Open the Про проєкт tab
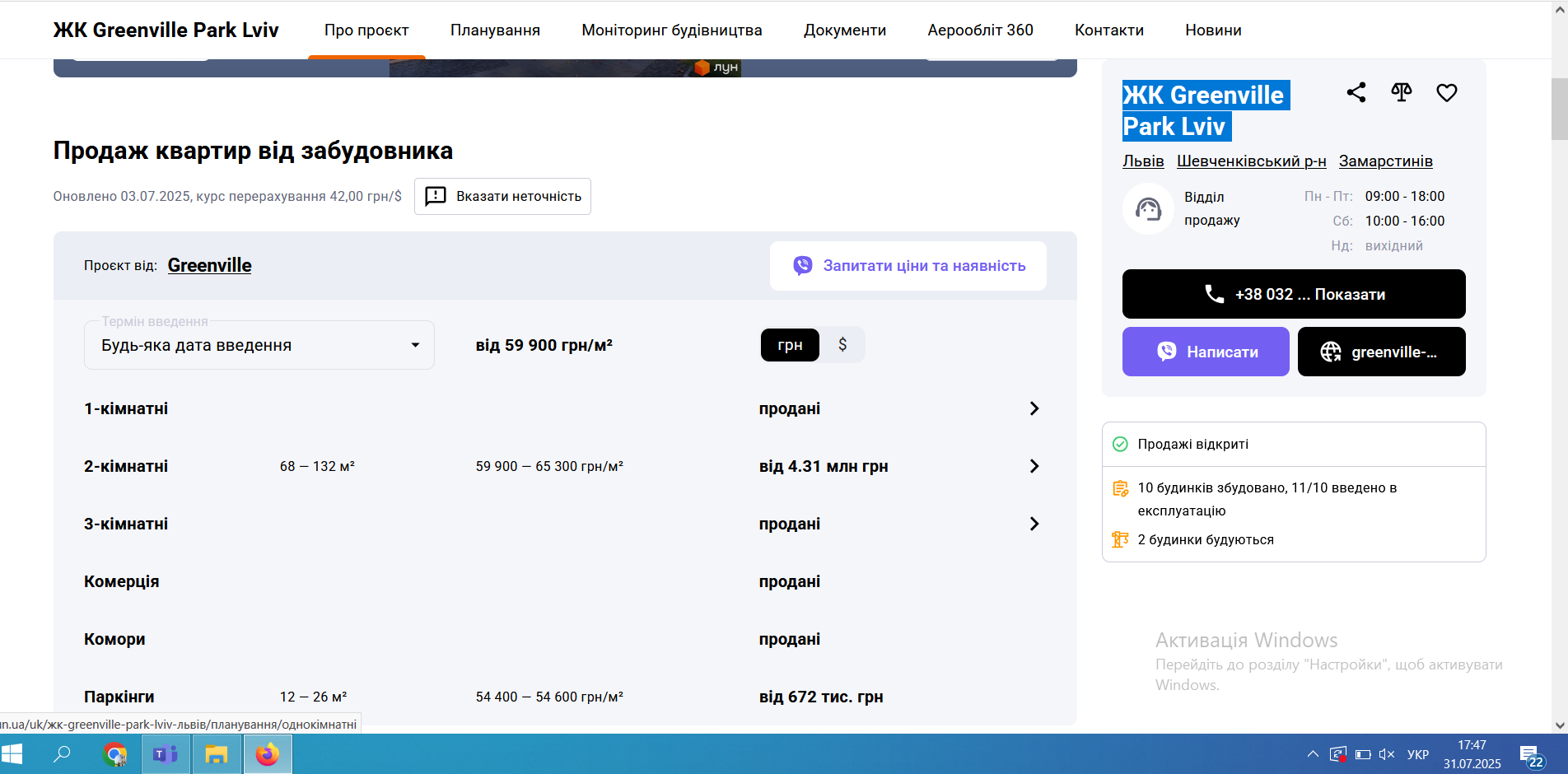Screen dimensions: 1568x774 pos(366,30)
